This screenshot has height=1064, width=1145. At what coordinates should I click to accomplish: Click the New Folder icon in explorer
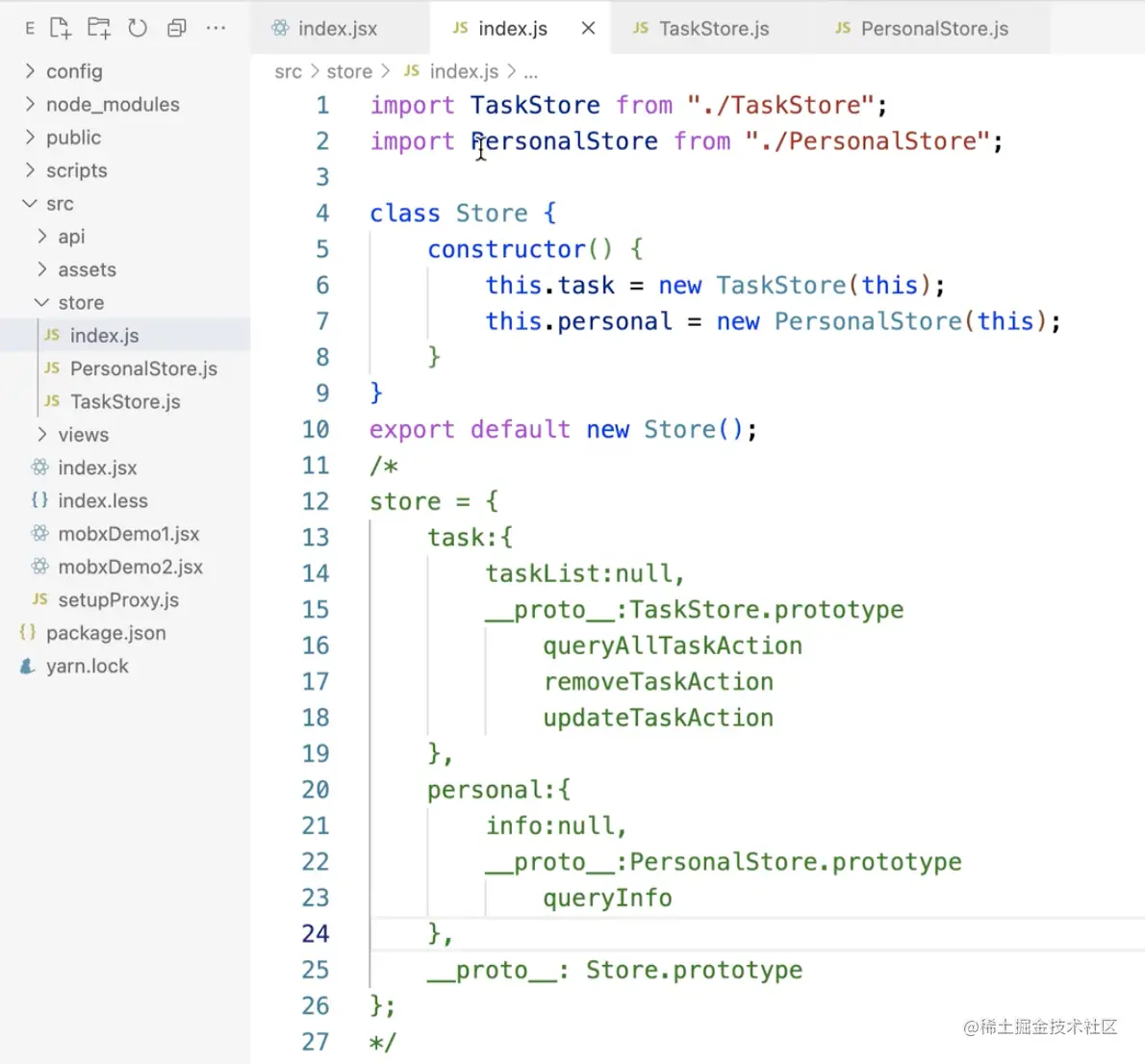pos(98,29)
